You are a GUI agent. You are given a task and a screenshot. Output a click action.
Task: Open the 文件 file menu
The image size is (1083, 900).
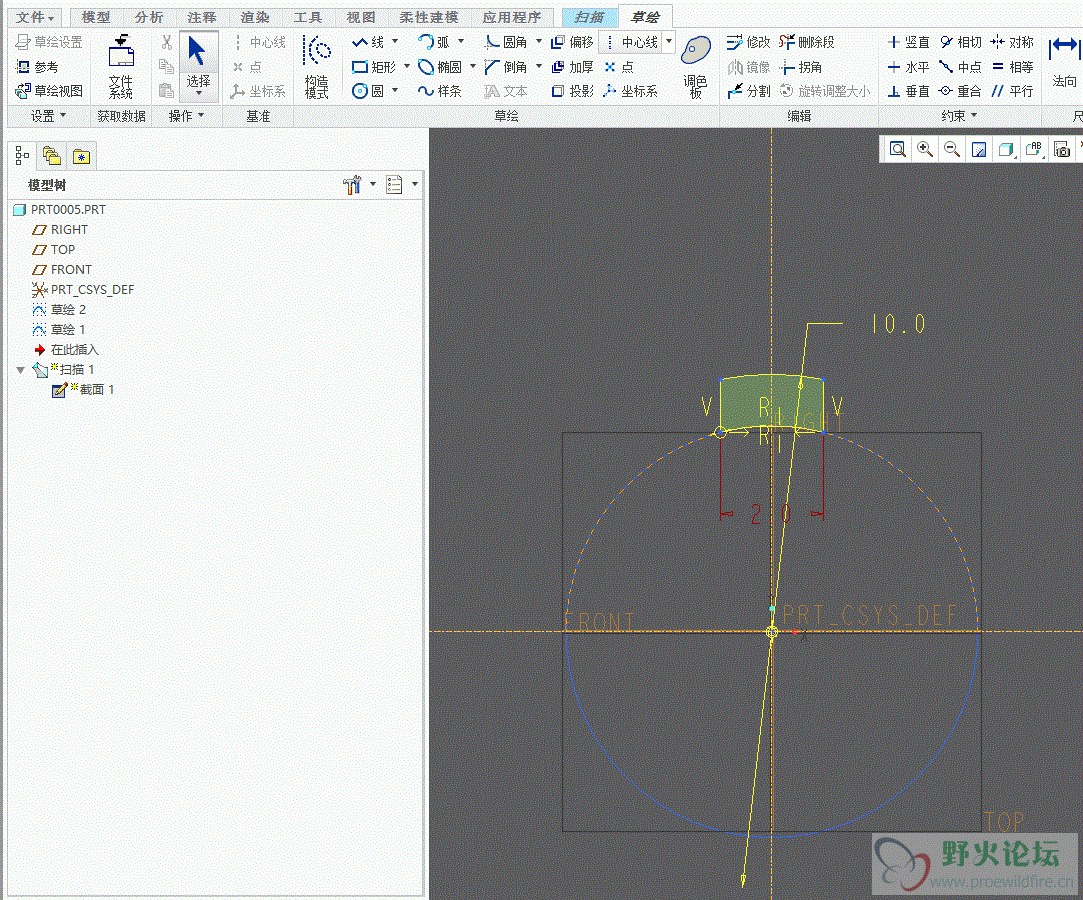(x=35, y=17)
